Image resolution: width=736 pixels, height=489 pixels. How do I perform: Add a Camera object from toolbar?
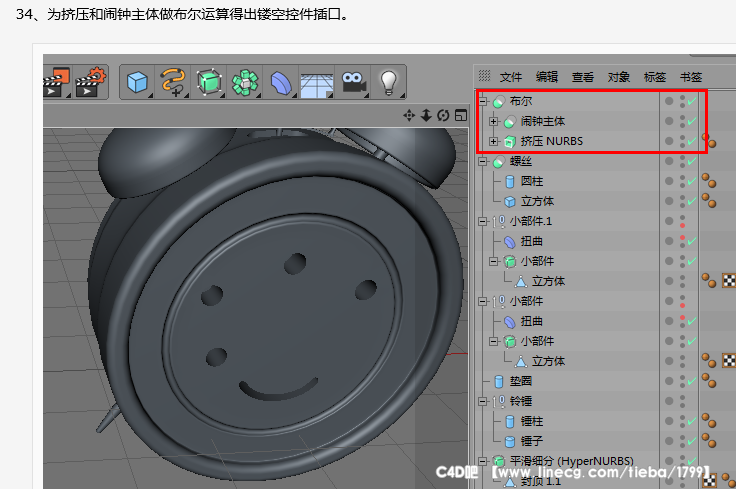pos(354,82)
